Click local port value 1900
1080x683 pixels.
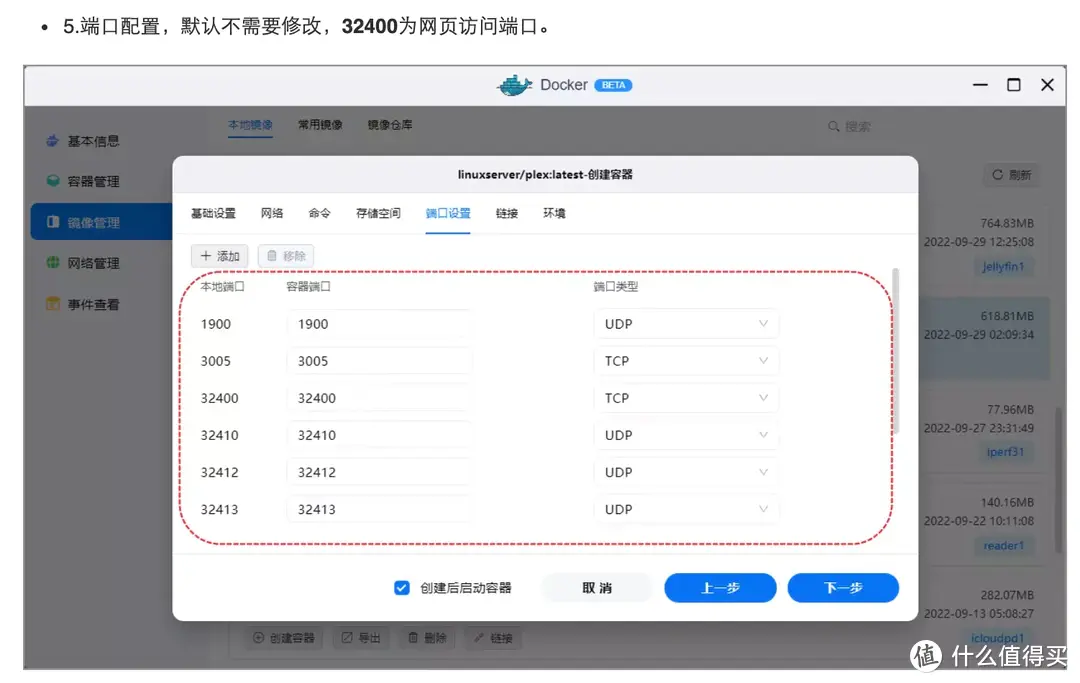pyautogui.click(x=216, y=324)
